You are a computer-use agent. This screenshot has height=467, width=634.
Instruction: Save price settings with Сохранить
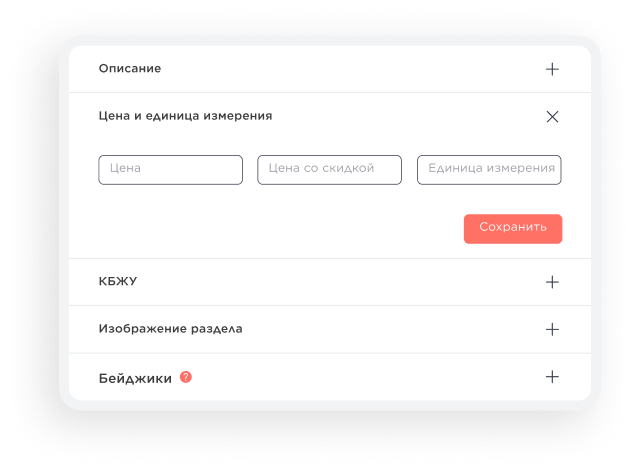coord(513,229)
